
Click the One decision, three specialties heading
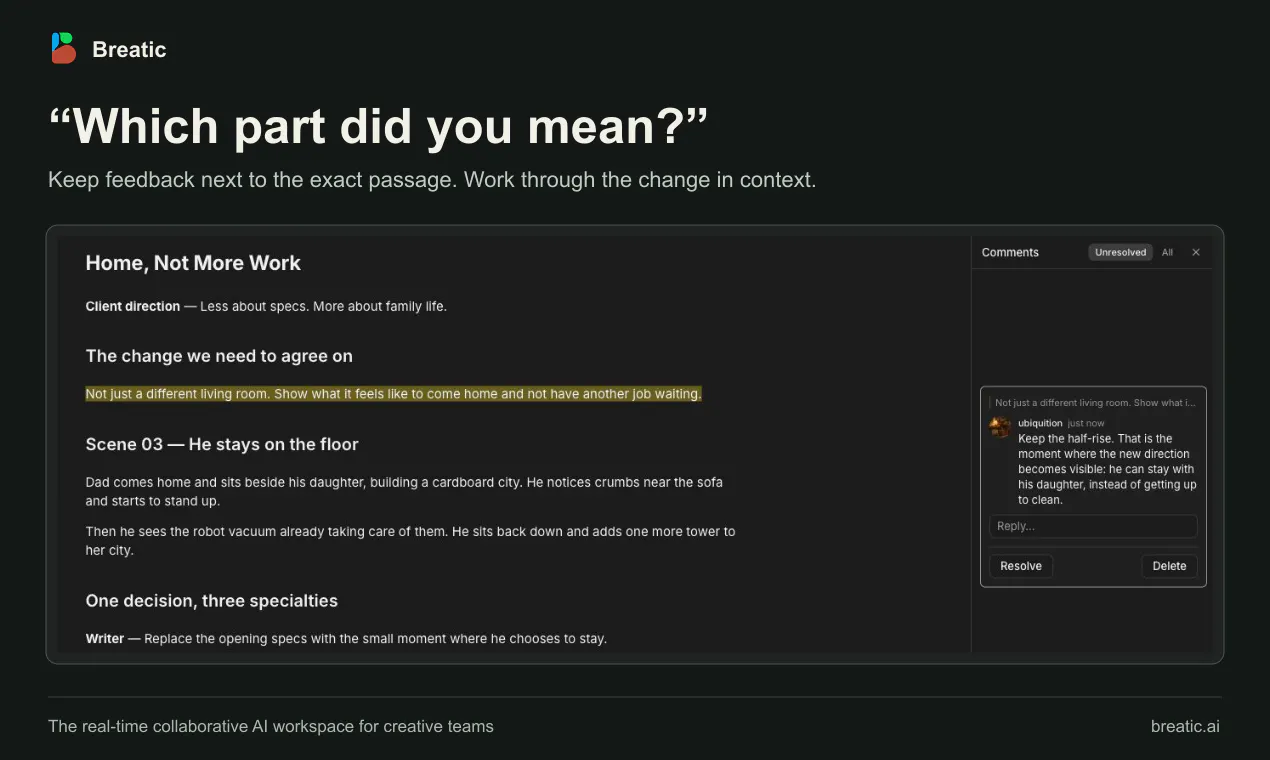pyautogui.click(x=212, y=601)
